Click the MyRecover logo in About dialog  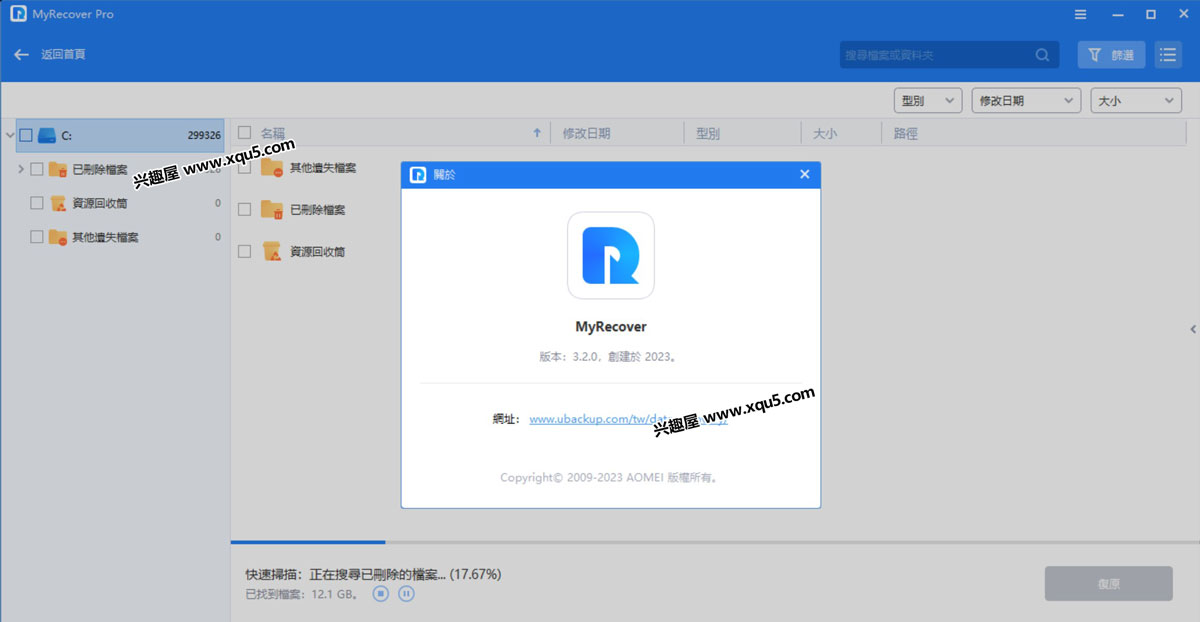[611, 255]
